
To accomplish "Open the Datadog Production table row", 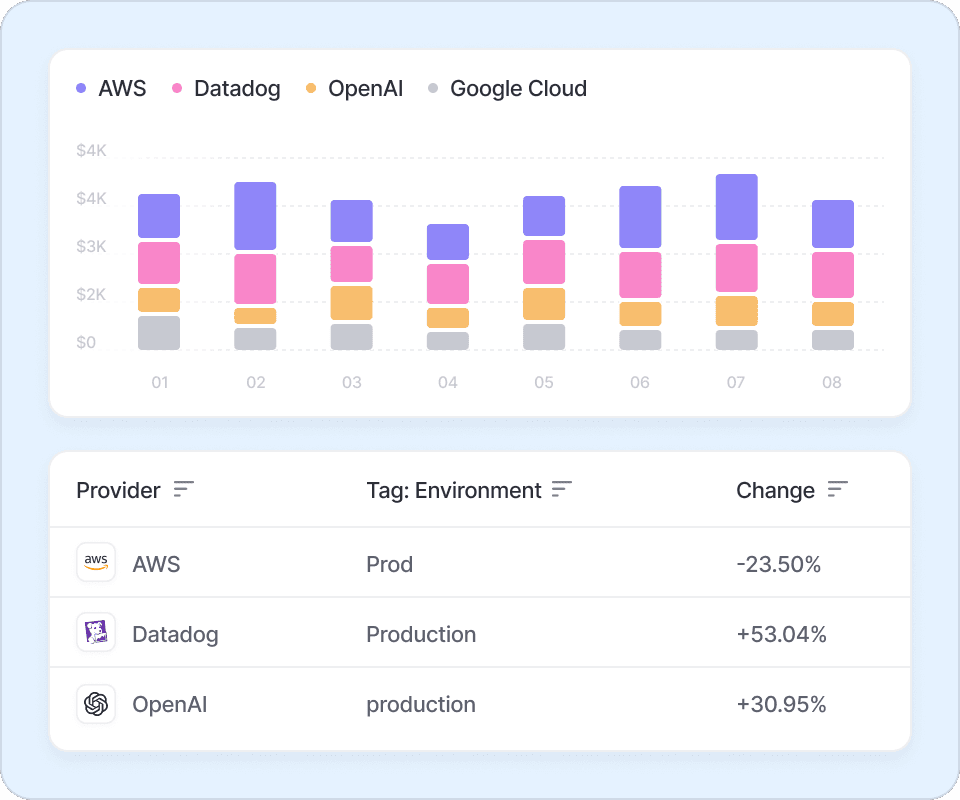I will pyautogui.click(x=480, y=634).
